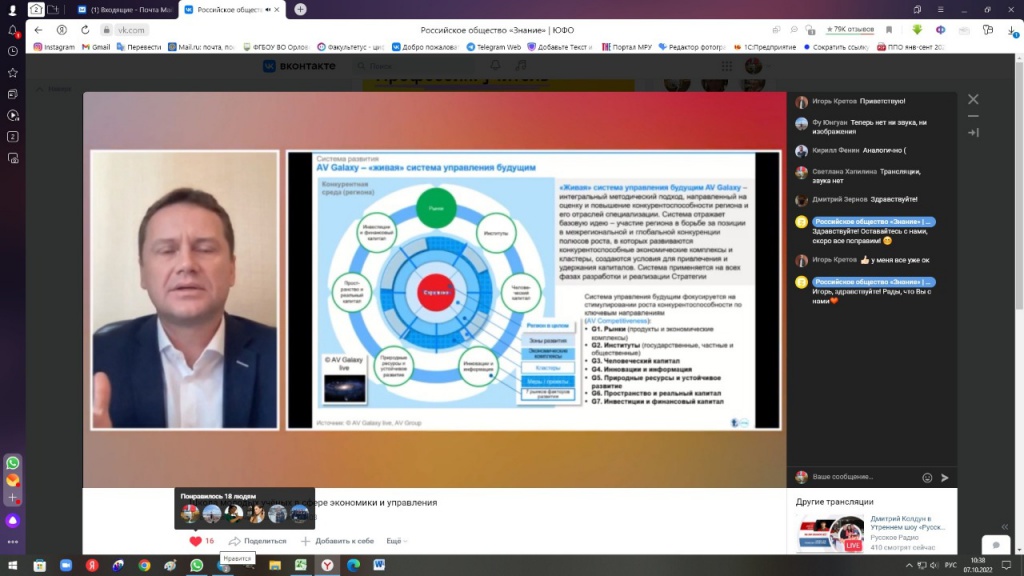Go back with the browser back arrow
1024x576 pixels.
[39, 30]
